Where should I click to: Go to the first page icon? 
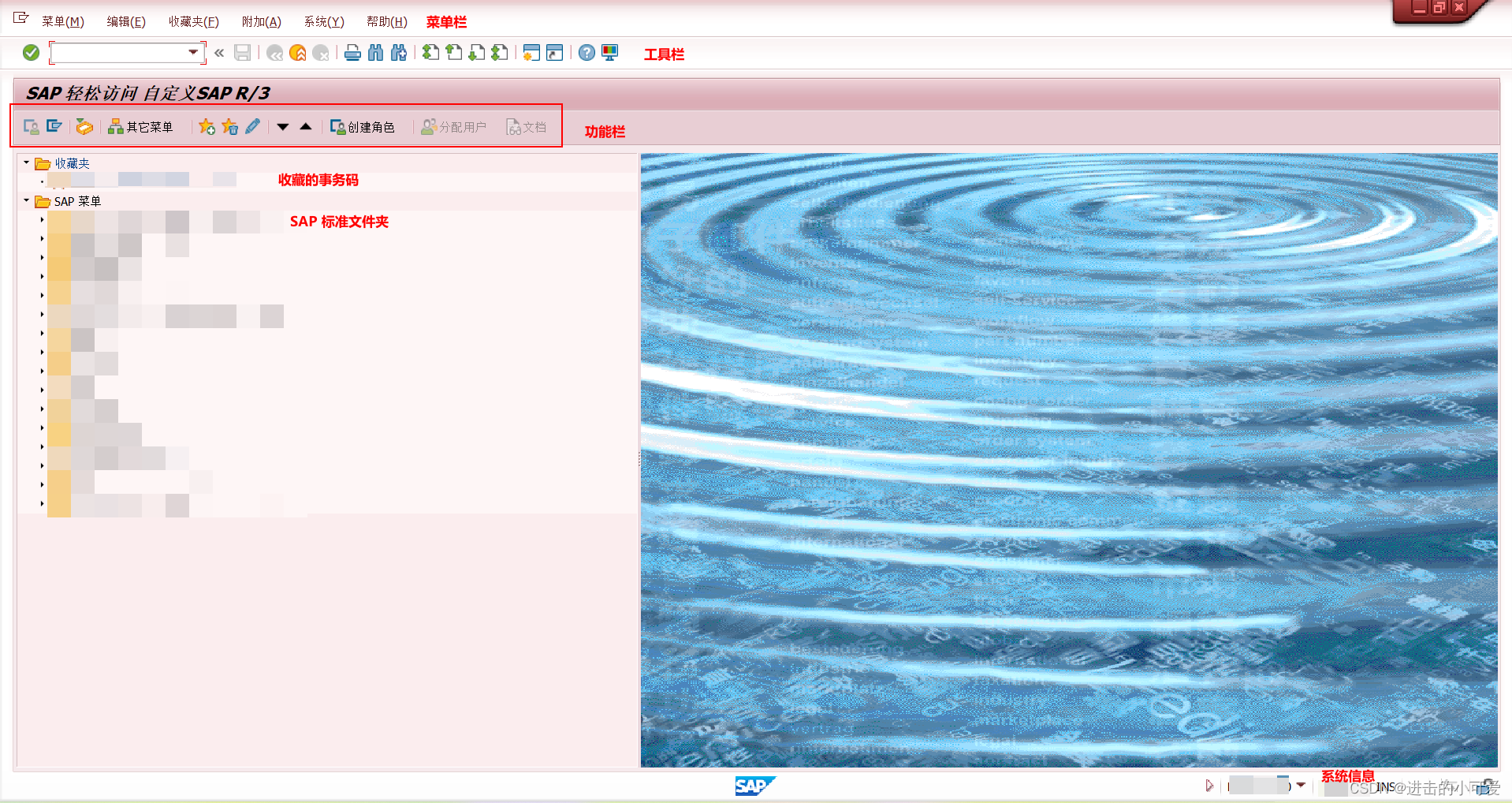click(430, 53)
